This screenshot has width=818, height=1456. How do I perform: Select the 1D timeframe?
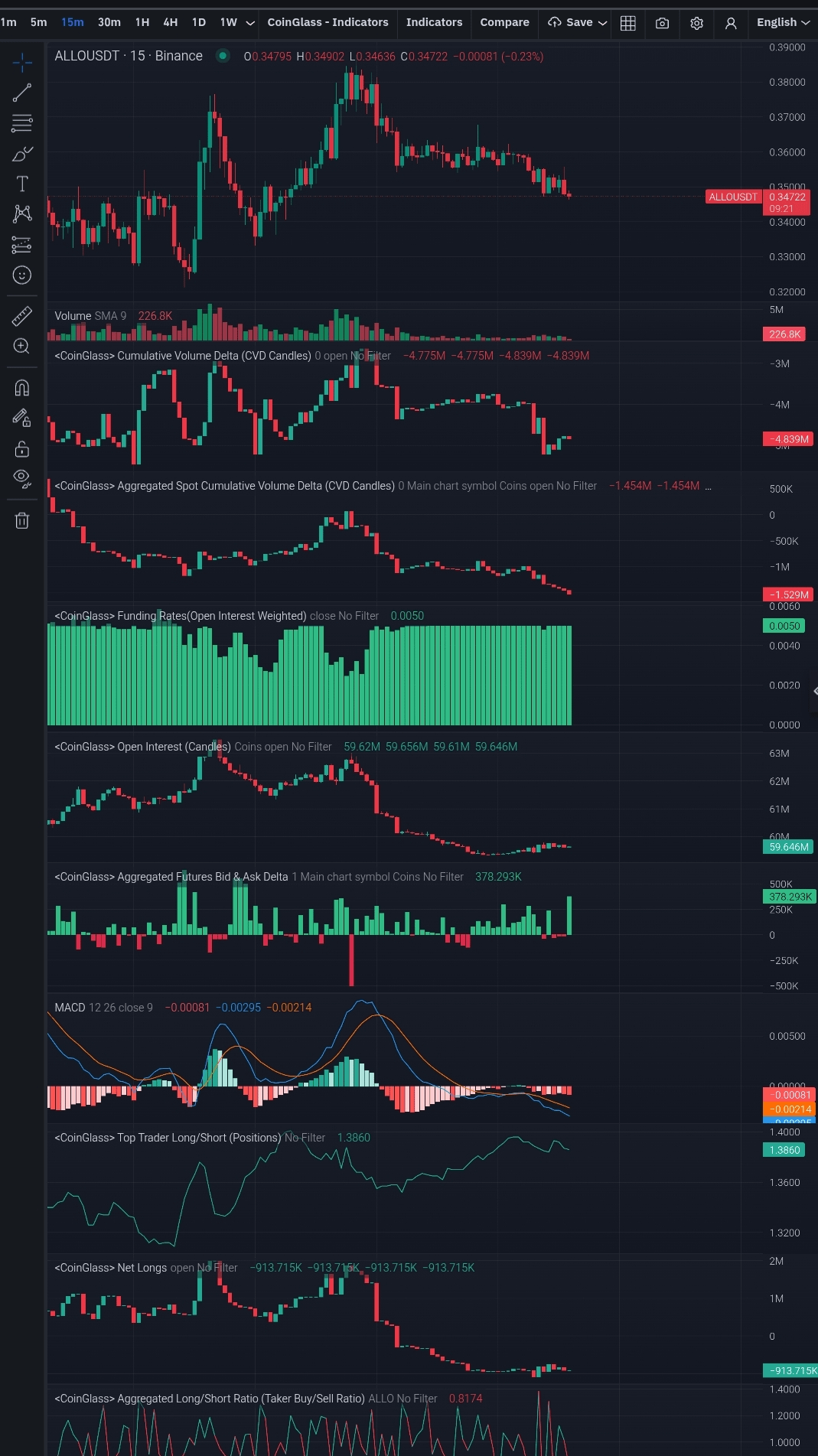tap(199, 22)
